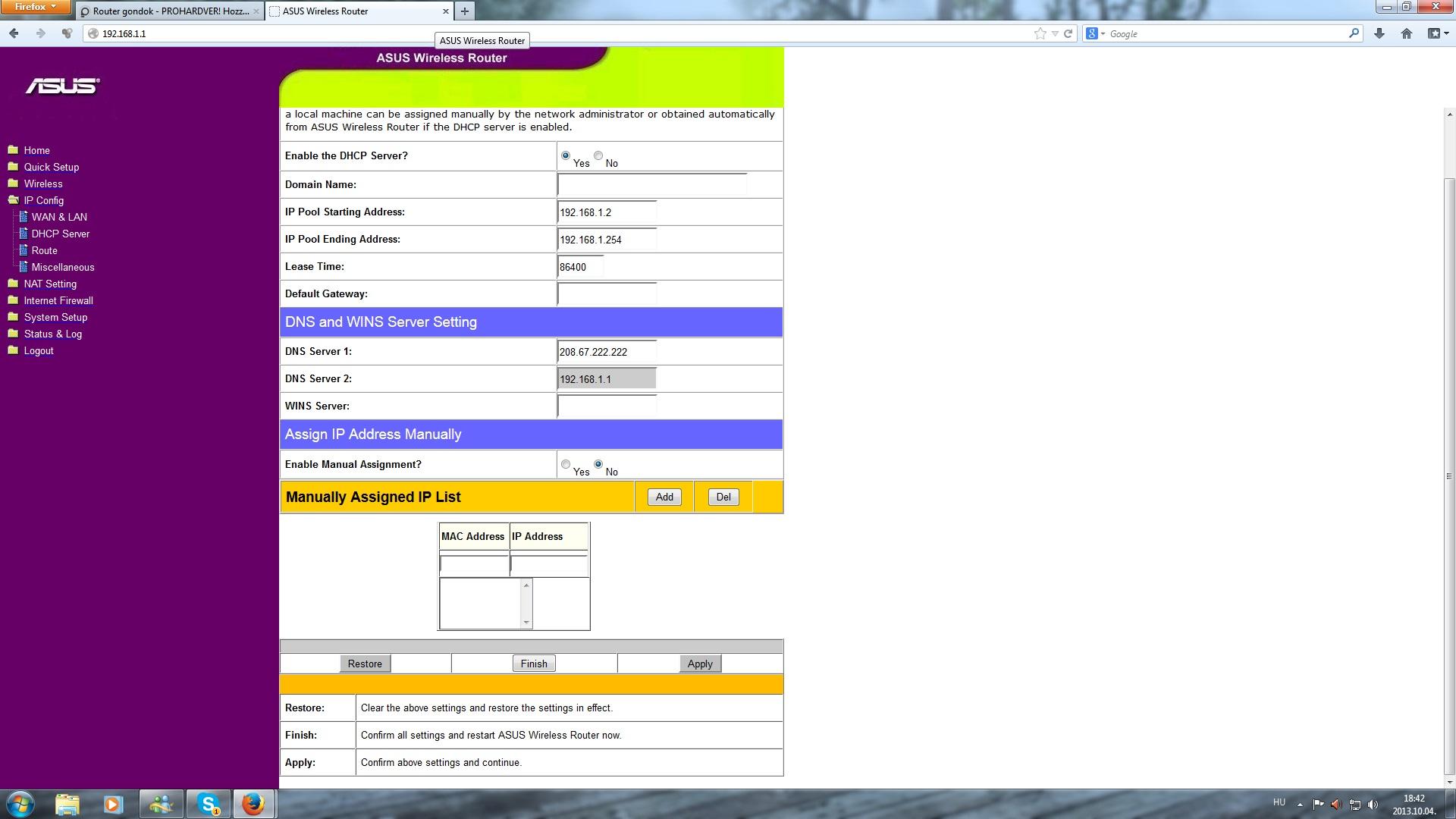
Task: Focus the manual IP Address entry field
Action: tap(549, 564)
